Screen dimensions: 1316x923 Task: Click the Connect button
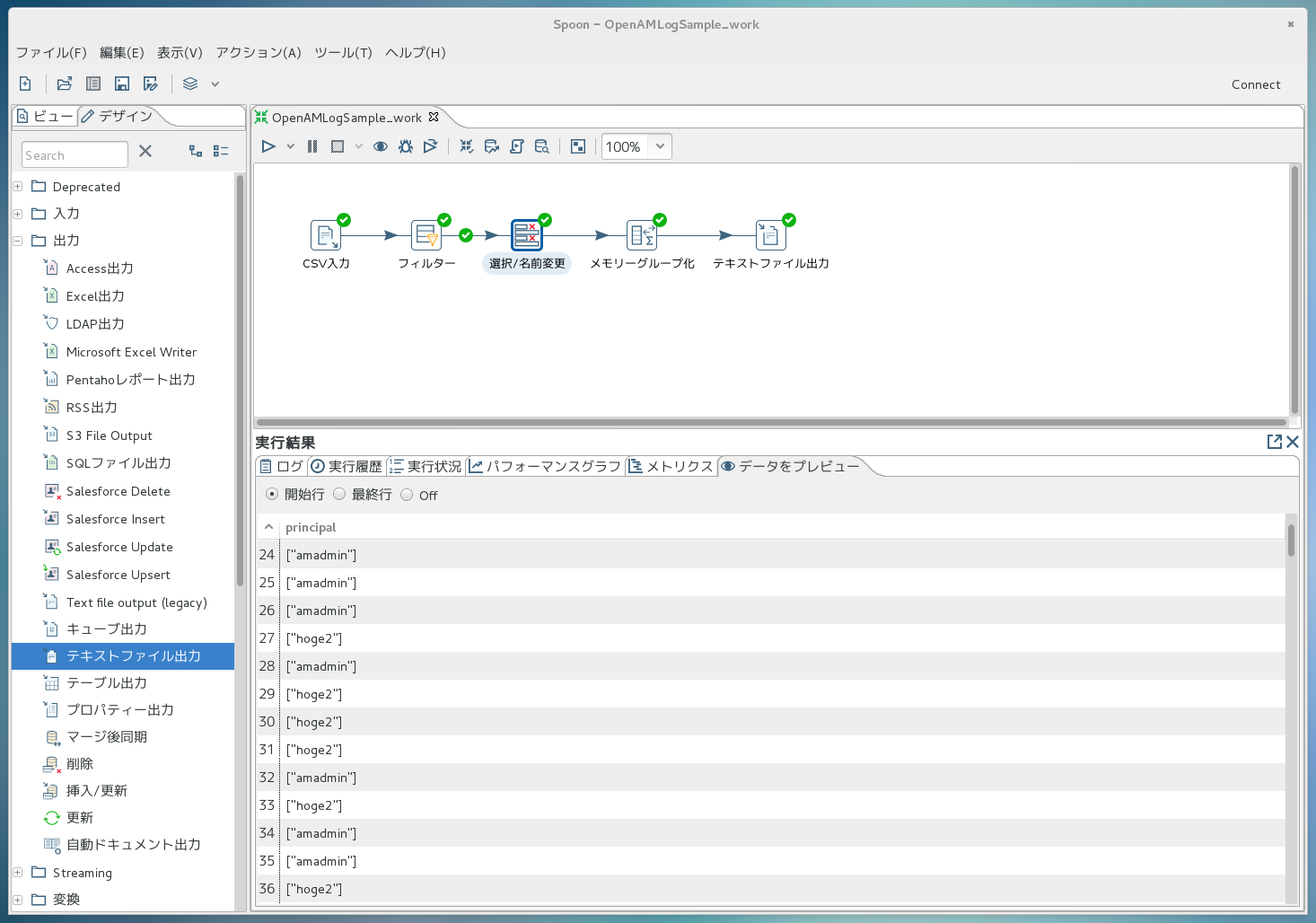click(x=1256, y=84)
